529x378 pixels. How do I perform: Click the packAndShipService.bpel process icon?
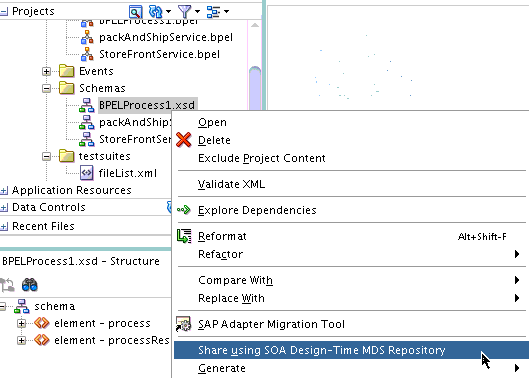pyautogui.click(x=87, y=37)
